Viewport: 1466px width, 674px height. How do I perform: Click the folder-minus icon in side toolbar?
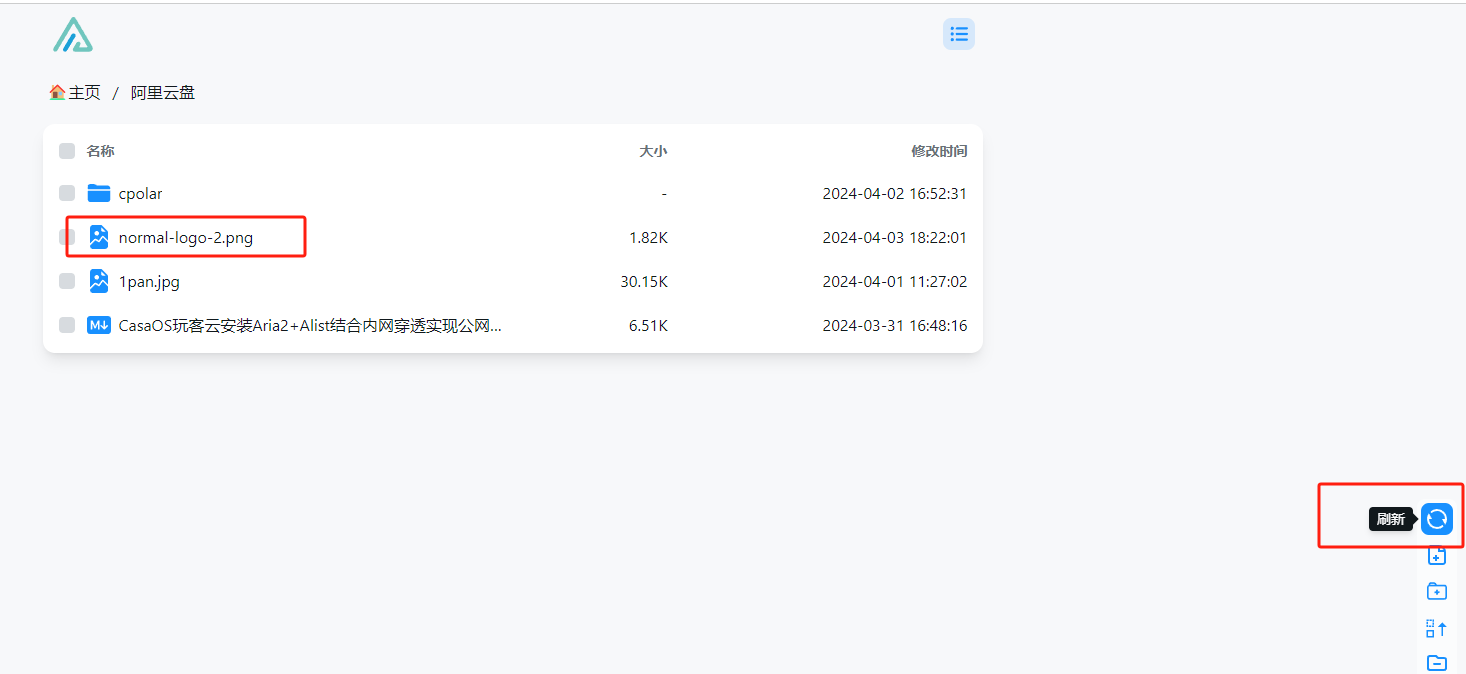[1437, 663]
